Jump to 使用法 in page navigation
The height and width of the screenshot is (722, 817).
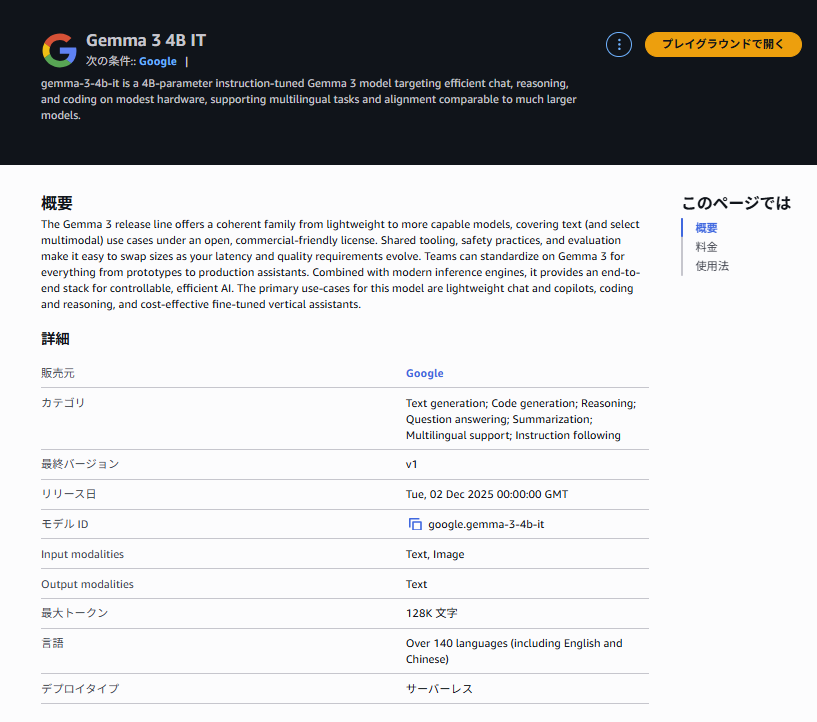pos(712,266)
